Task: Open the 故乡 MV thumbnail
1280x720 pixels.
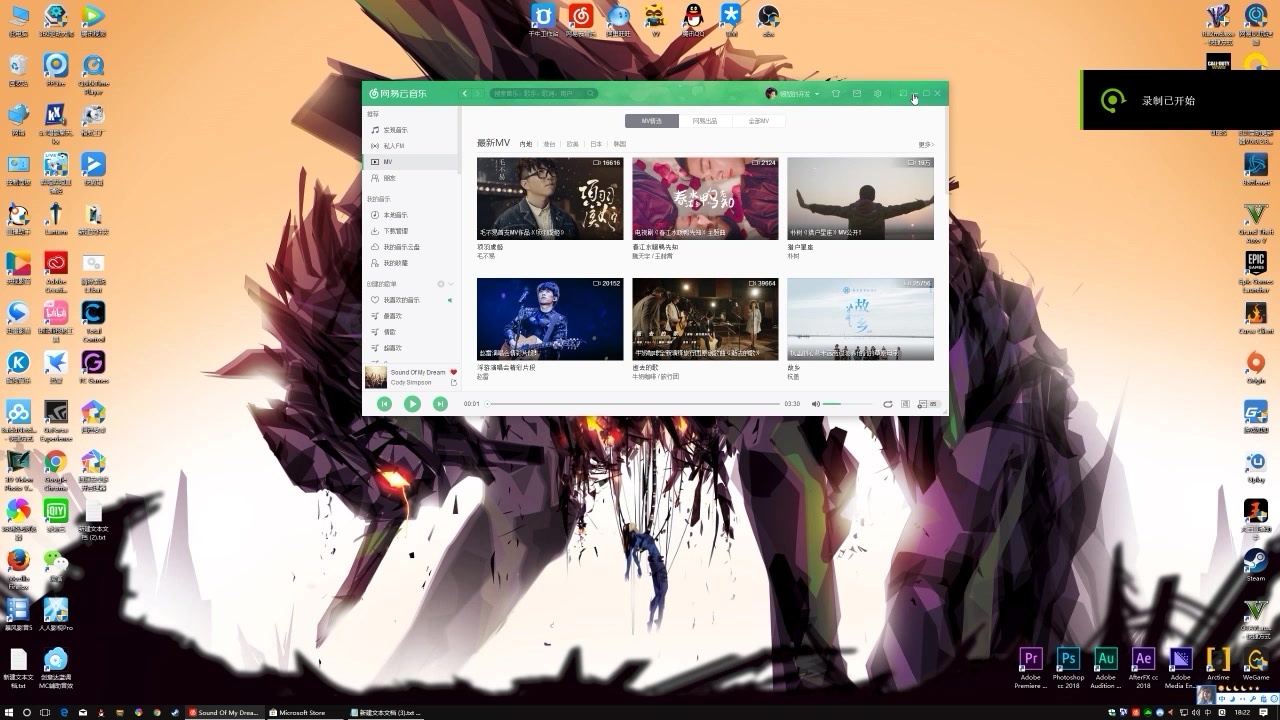Action: tap(860, 319)
